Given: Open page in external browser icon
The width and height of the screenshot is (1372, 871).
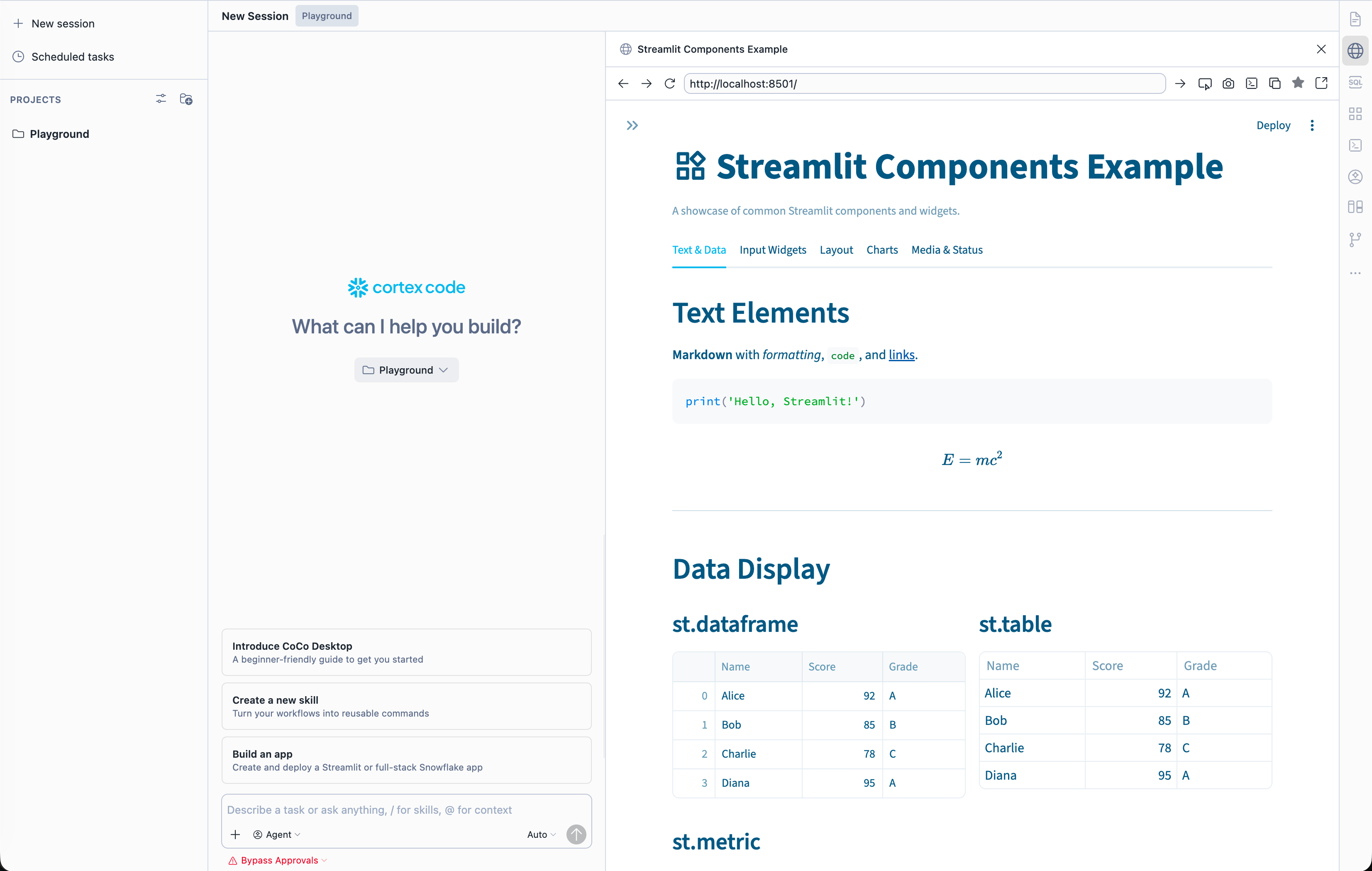Looking at the screenshot, I should 1321,83.
